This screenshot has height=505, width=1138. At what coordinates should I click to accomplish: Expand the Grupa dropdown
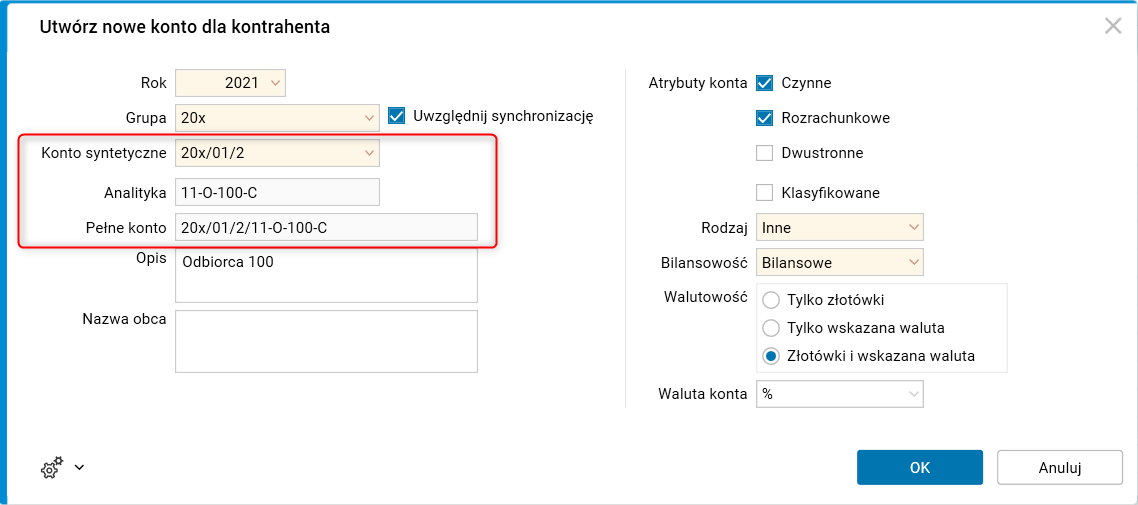(369, 118)
